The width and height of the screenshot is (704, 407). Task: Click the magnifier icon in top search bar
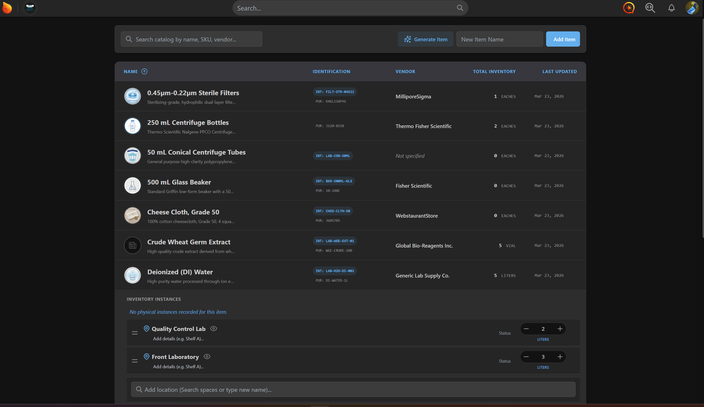point(460,8)
